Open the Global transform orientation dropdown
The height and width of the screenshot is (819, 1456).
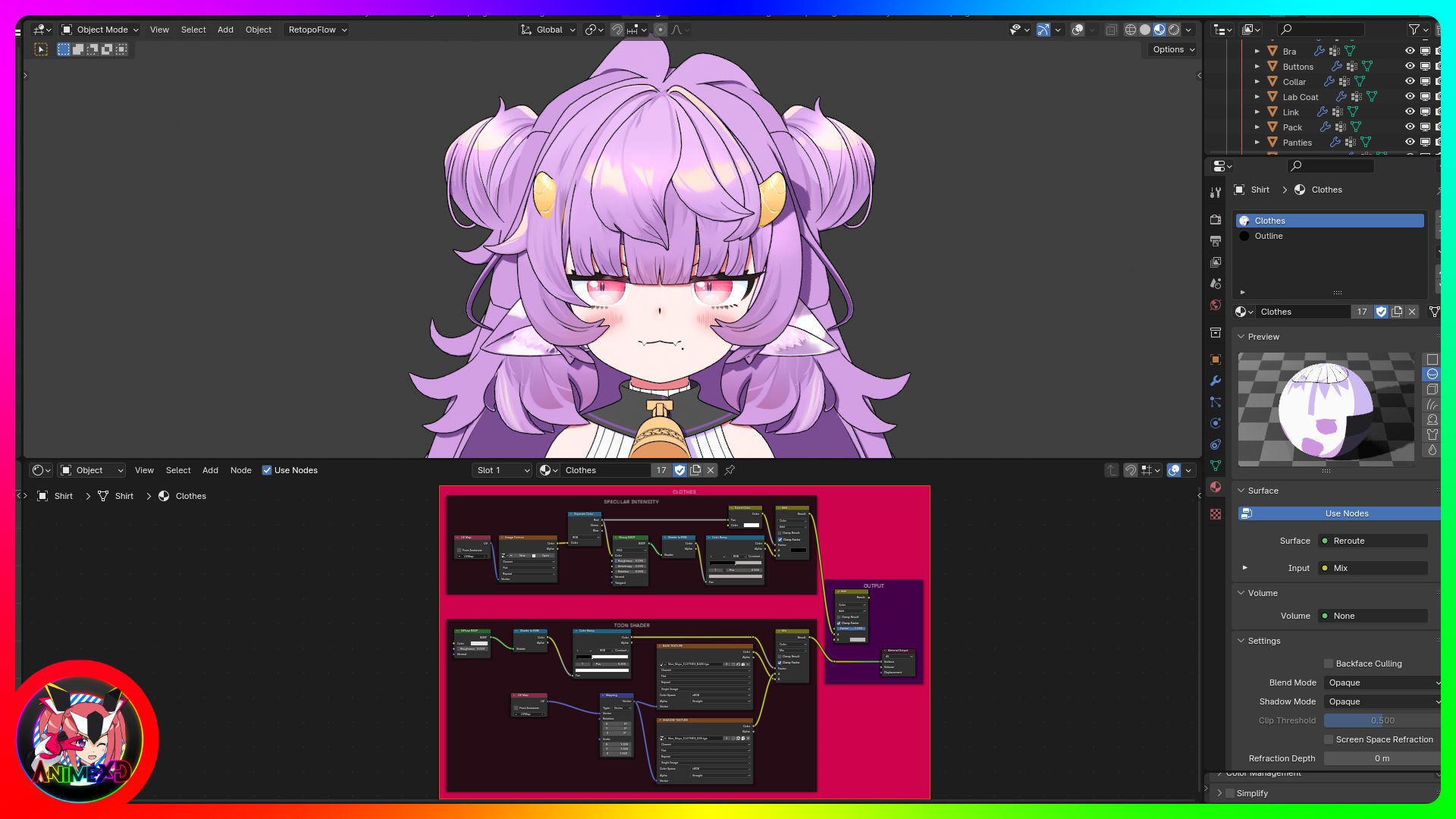[x=548, y=30]
